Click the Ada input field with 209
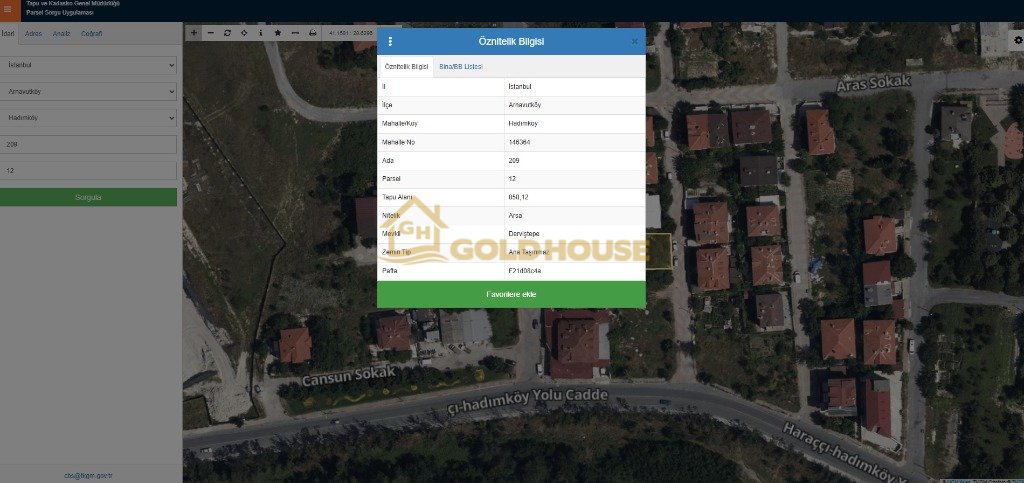 click(88, 144)
